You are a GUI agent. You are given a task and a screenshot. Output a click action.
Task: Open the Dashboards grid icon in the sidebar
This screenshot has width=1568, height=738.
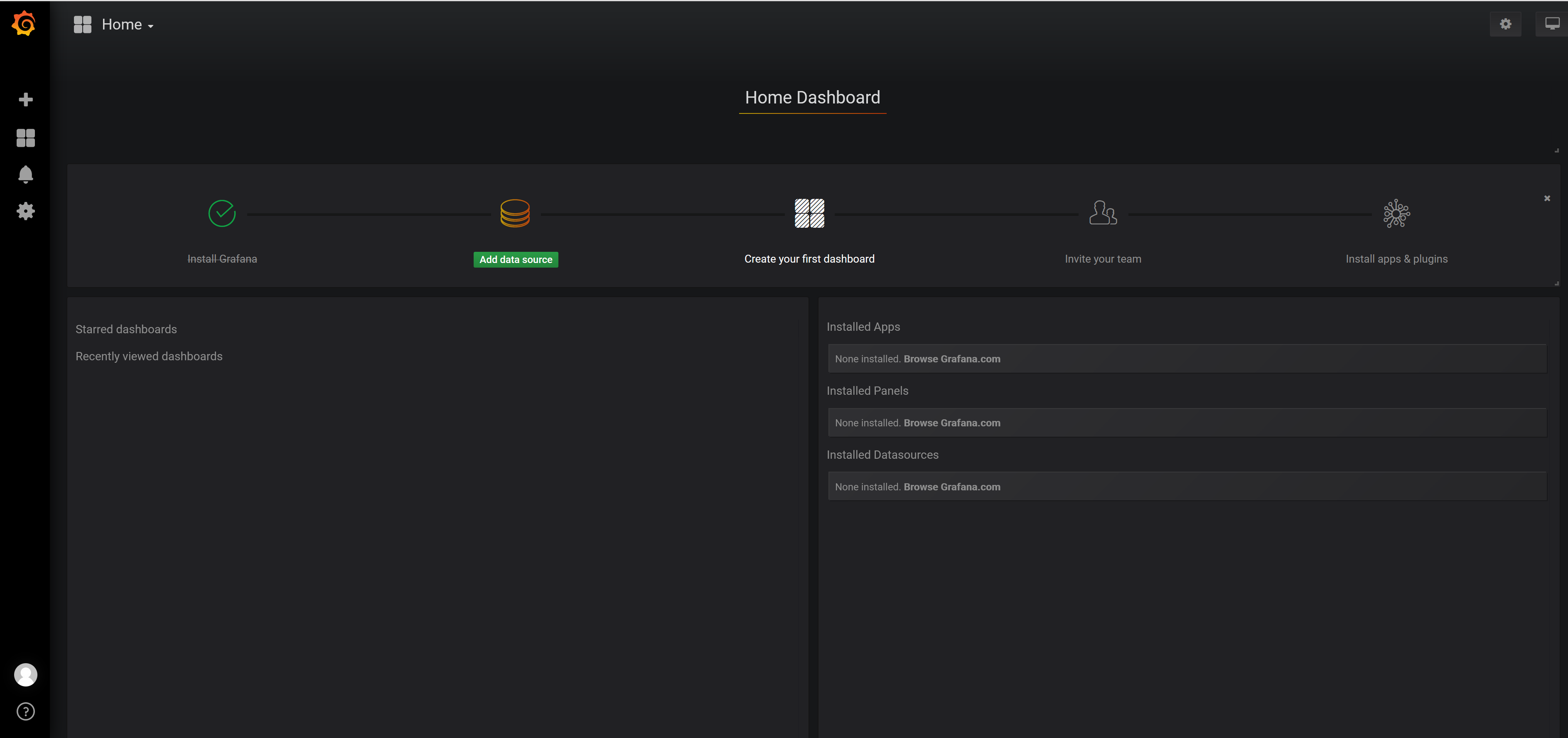tap(26, 138)
